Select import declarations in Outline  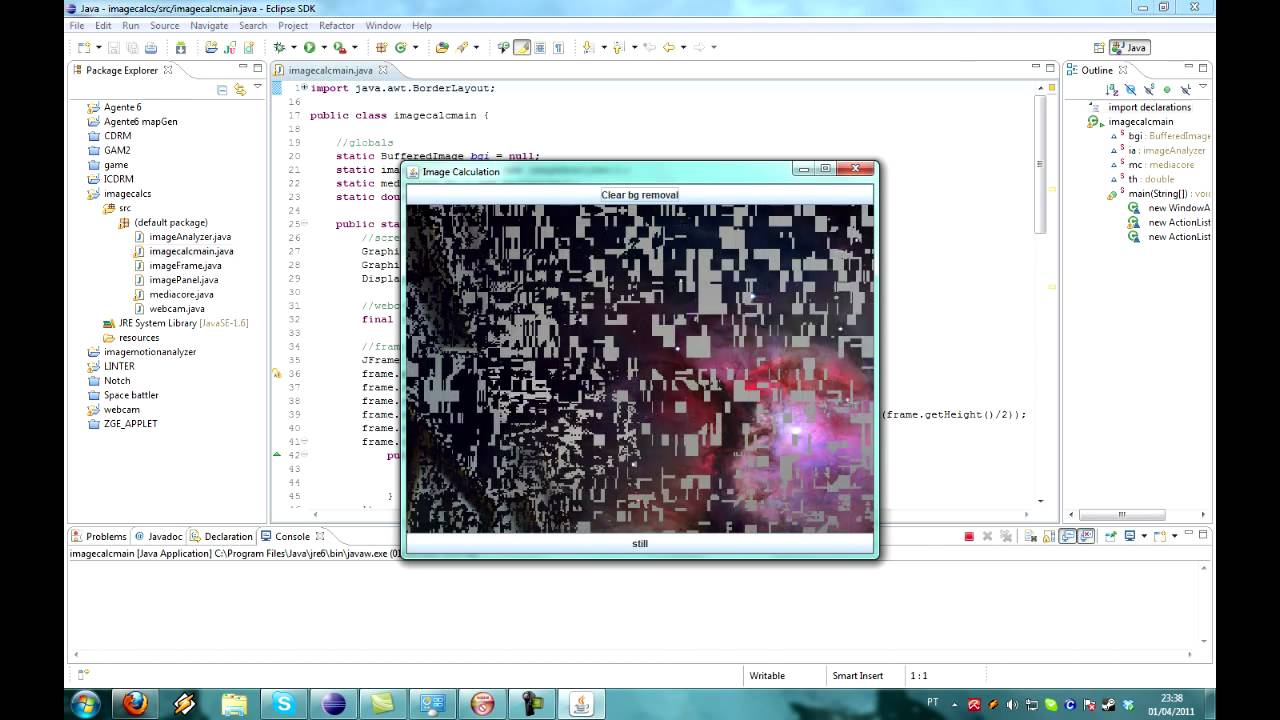[x=1142, y=107]
